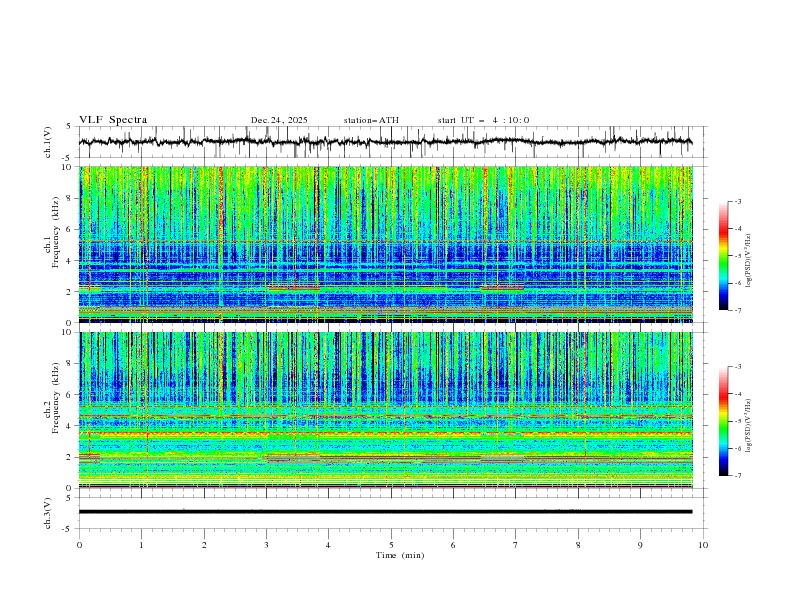Click the ch.2 PSD color scale bar
The height and width of the screenshot is (612, 792).
coord(723,421)
